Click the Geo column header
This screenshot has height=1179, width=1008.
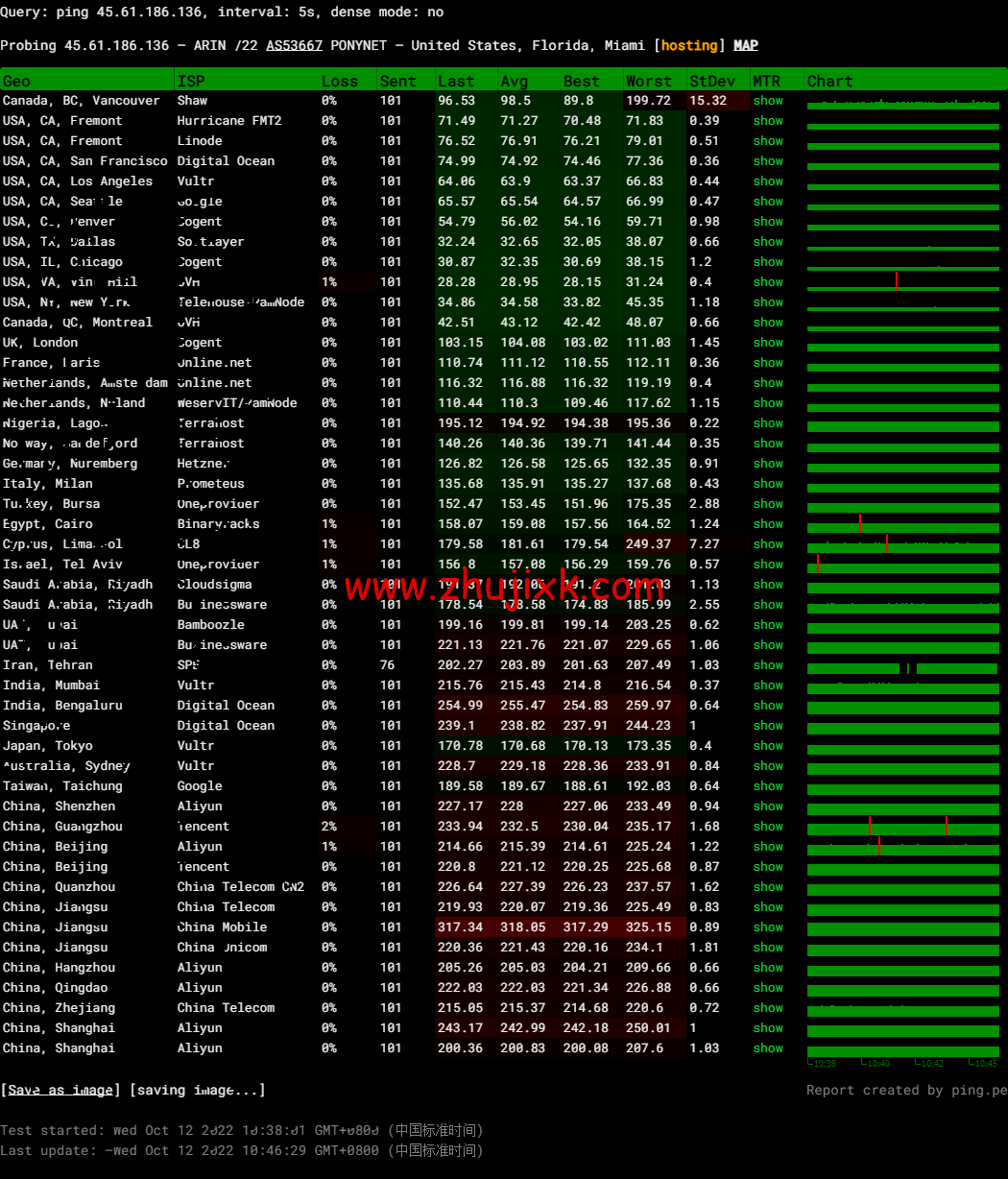coord(17,81)
